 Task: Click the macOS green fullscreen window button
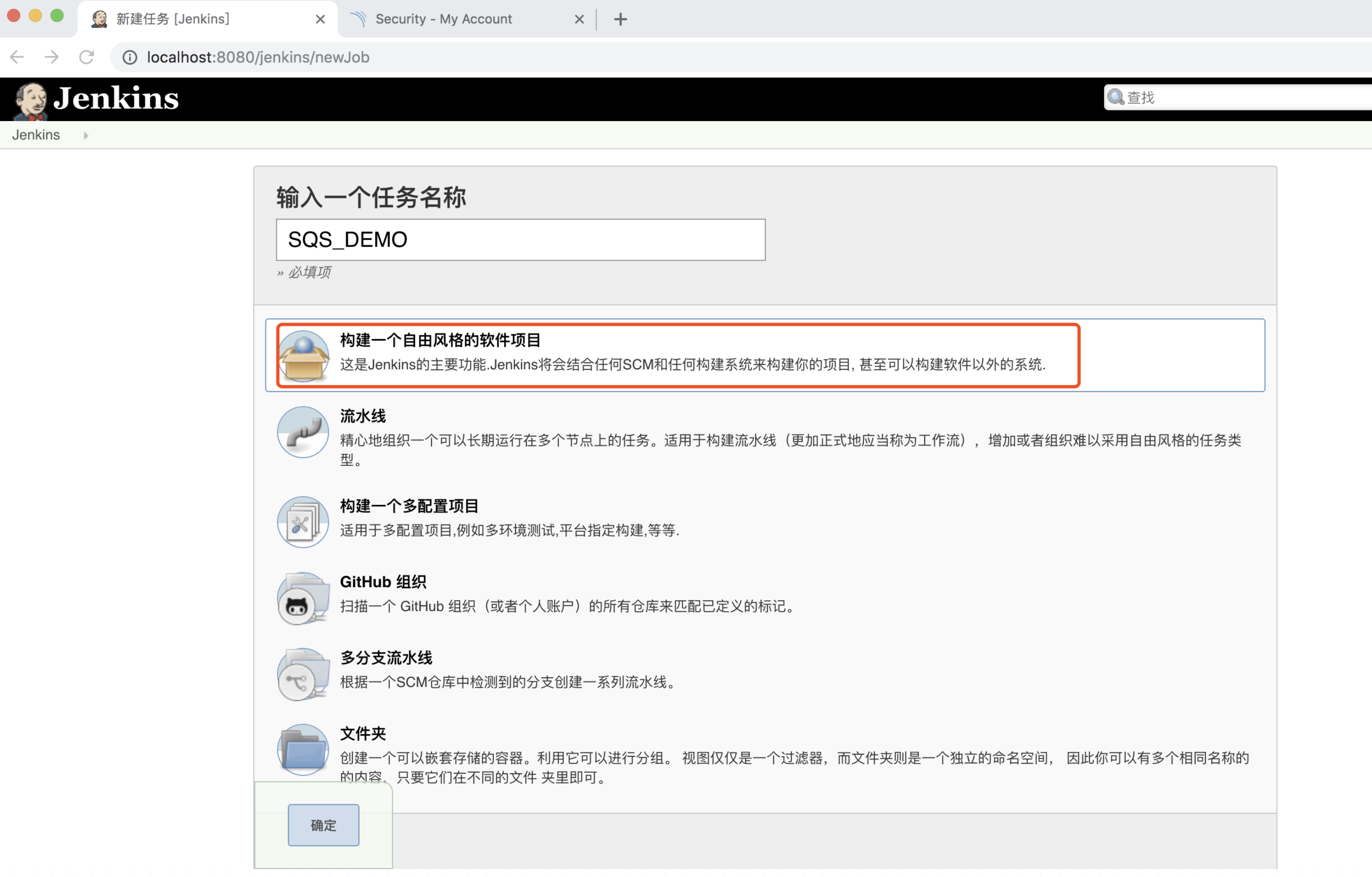point(57,15)
